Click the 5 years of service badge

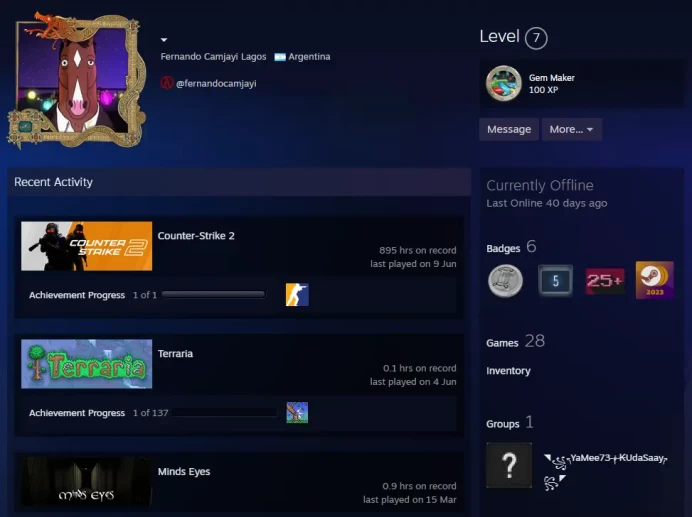coord(555,280)
